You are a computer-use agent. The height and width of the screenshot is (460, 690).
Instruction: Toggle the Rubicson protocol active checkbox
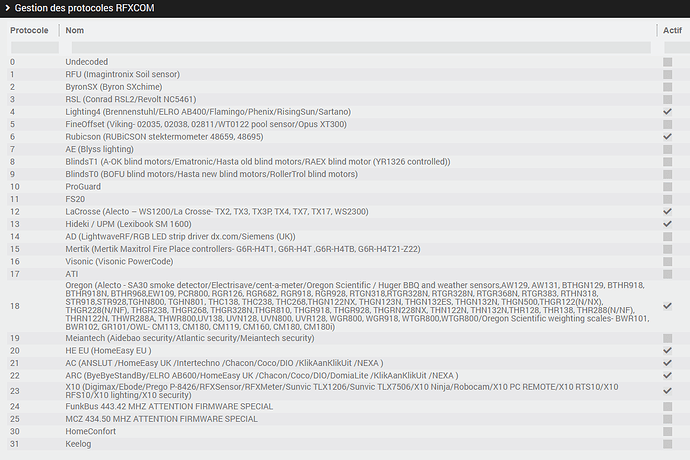click(667, 137)
